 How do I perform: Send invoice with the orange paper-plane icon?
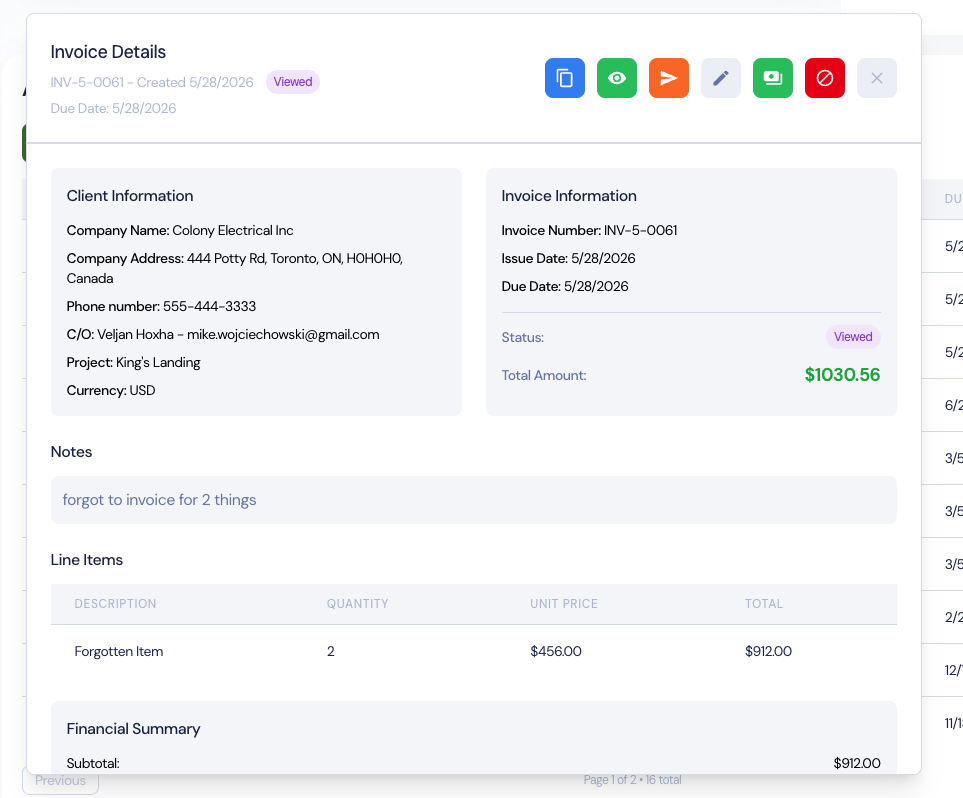pyautogui.click(x=669, y=78)
